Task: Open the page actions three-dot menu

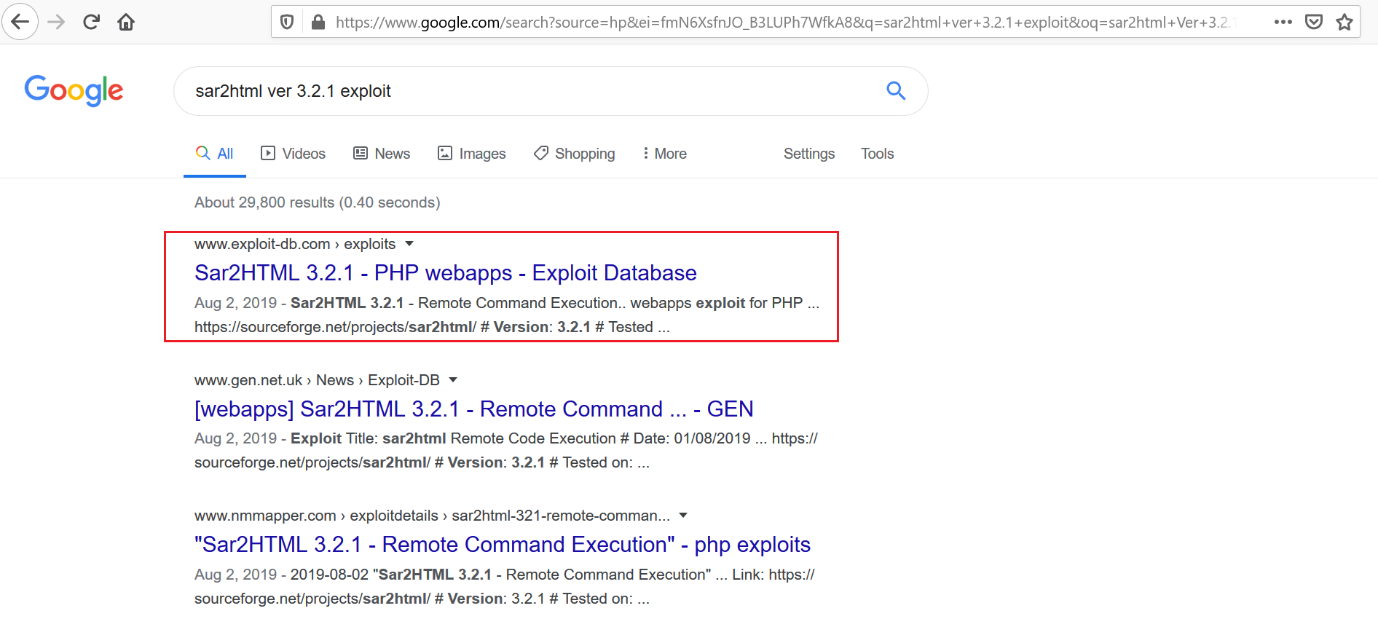Action: (1283, 22)
